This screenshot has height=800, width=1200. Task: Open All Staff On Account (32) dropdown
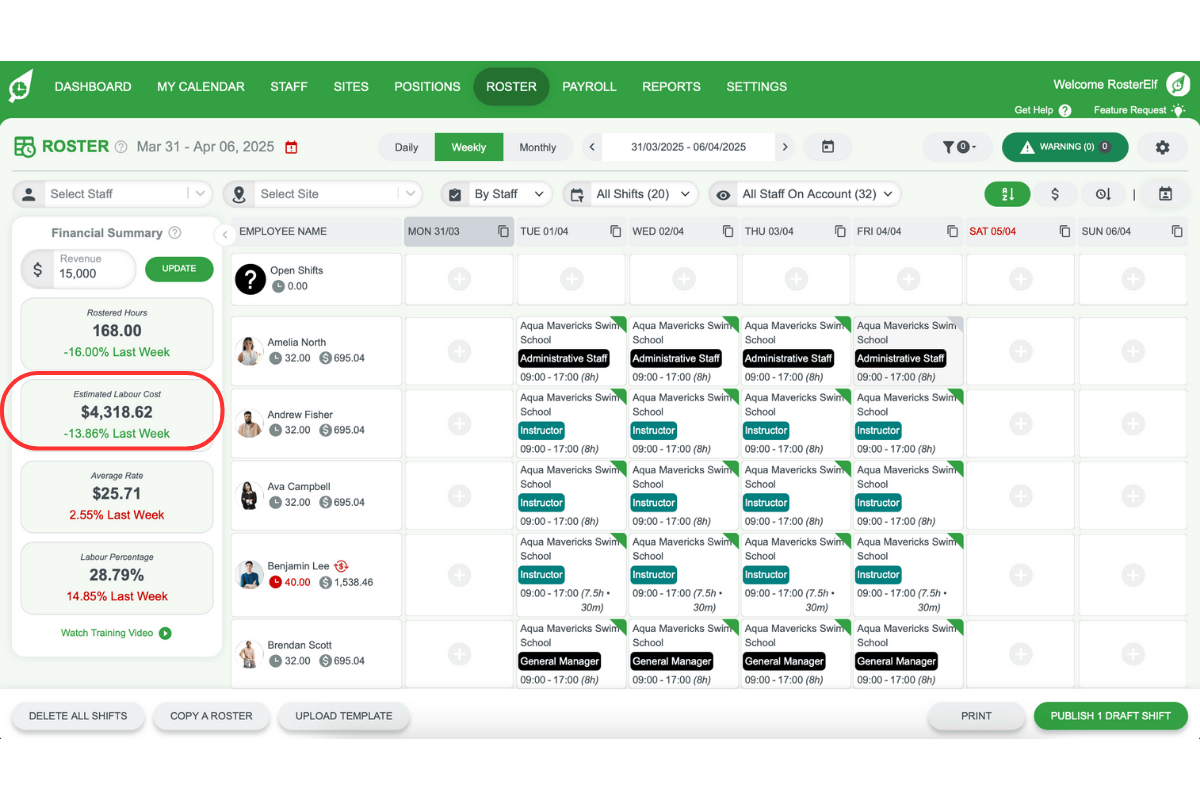805,194
